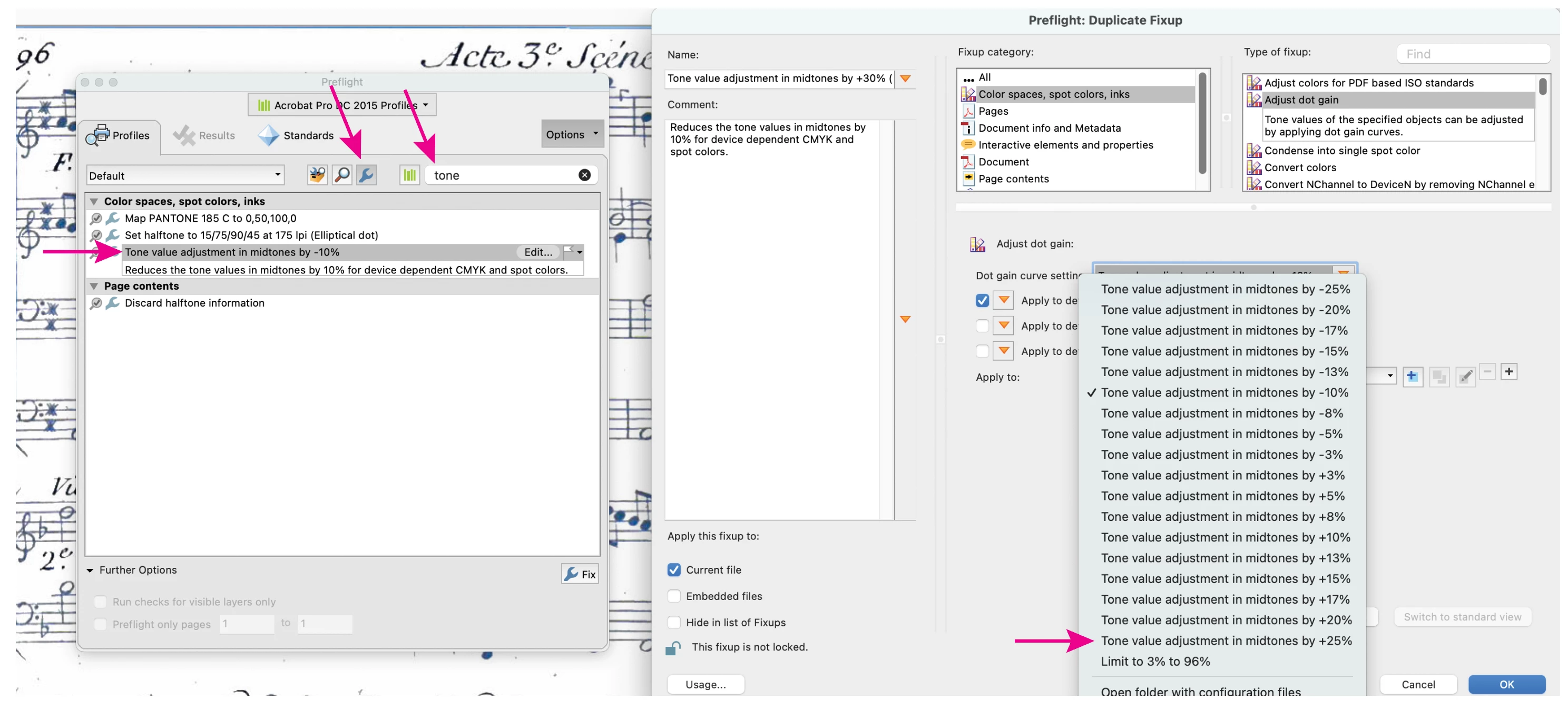The height and width of the screenshot is (709, 1568).
Task: Click the pencil edit icon
Action: (1465, 377)
